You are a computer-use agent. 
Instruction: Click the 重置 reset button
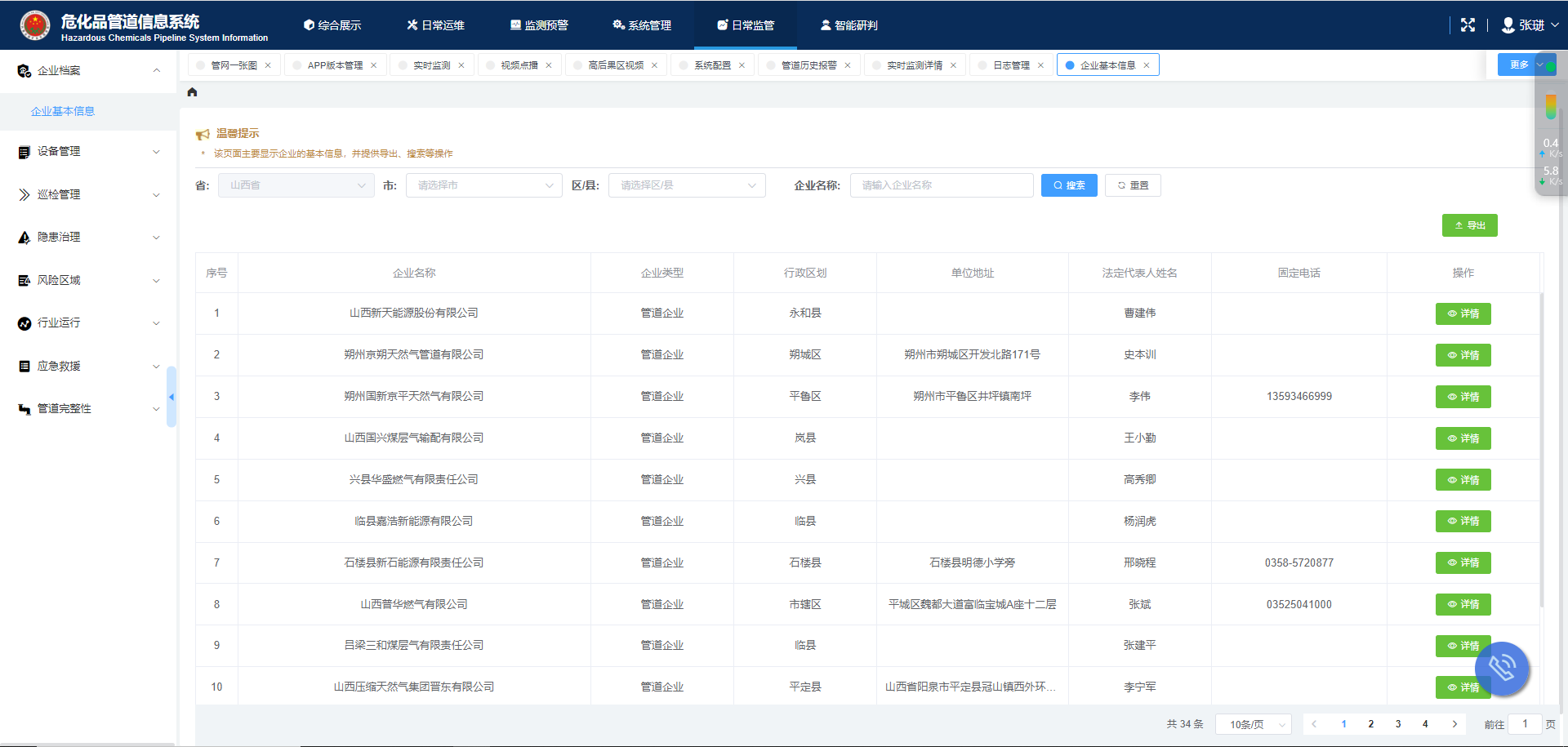pyautogui.click(x=1133, y=185)
